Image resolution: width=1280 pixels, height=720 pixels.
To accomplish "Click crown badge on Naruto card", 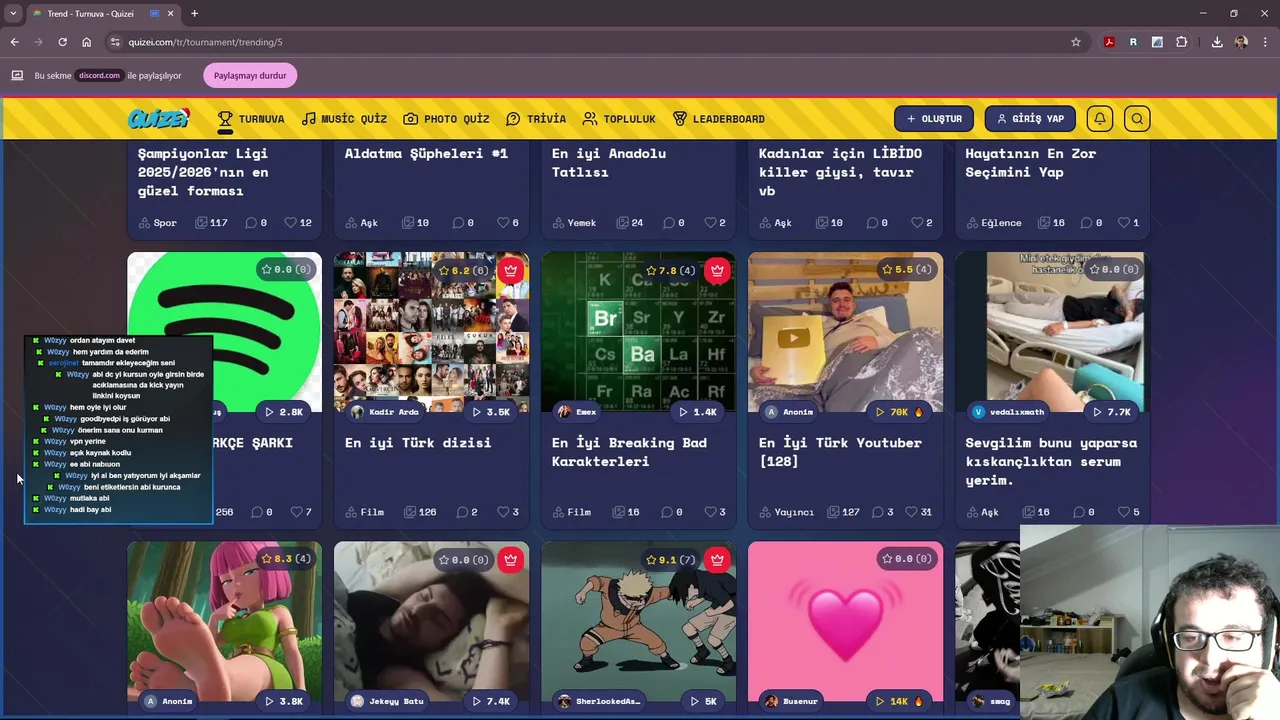I will click(x=717, y=559).
